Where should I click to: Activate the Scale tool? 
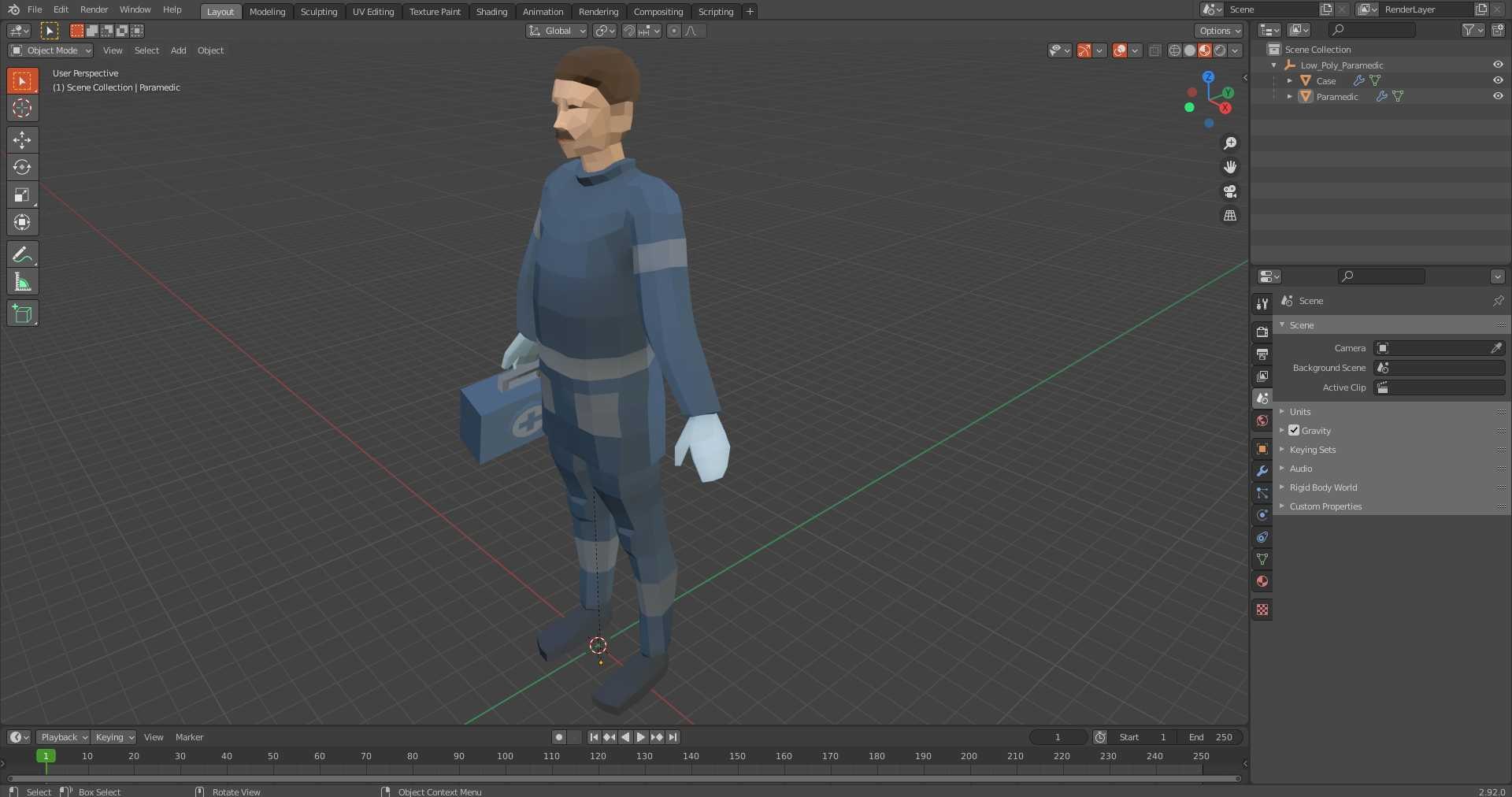point(22,195)
